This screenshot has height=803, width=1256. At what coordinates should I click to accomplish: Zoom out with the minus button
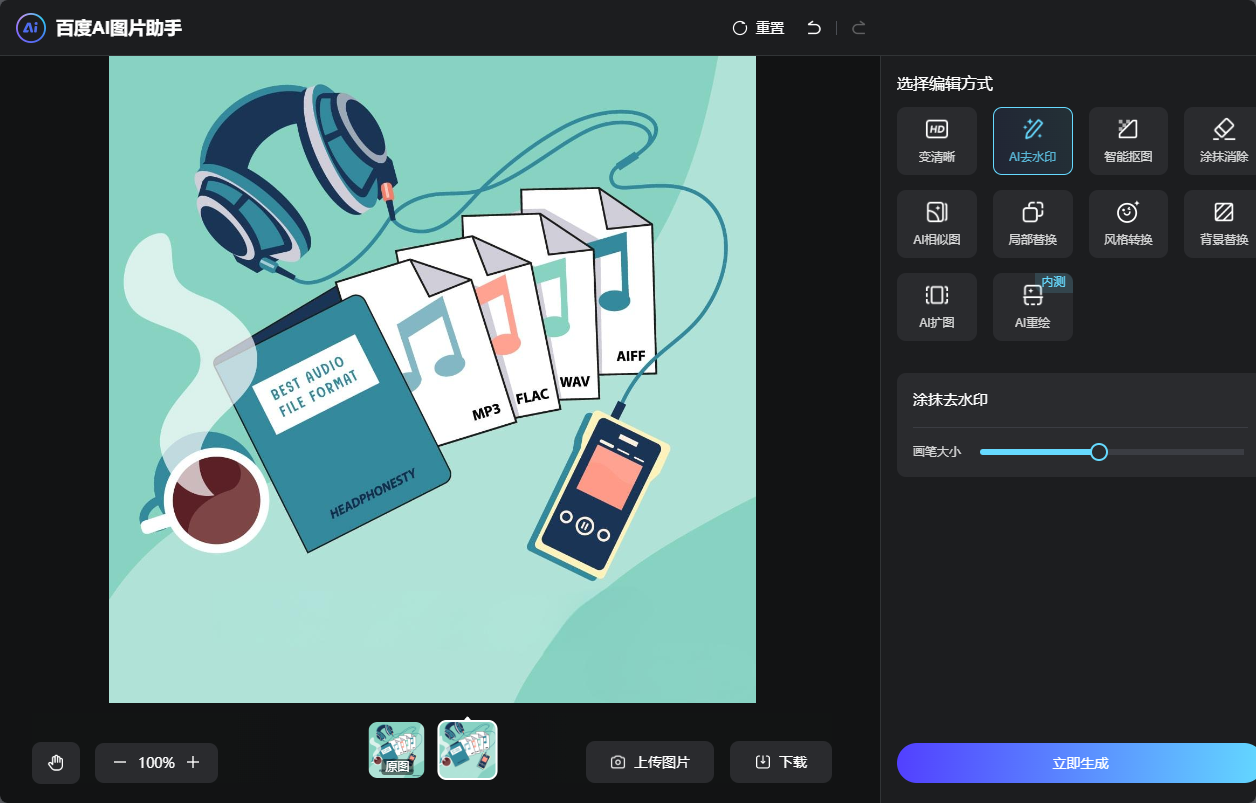click(120, 762)
